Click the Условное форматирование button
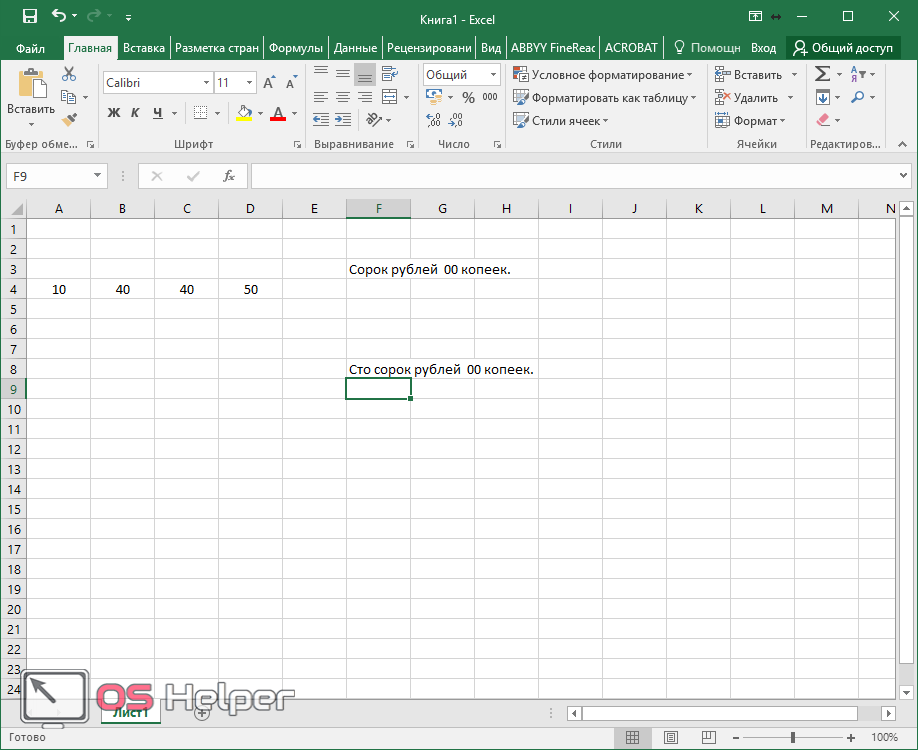The image size is (918, 750). point(602,75)
